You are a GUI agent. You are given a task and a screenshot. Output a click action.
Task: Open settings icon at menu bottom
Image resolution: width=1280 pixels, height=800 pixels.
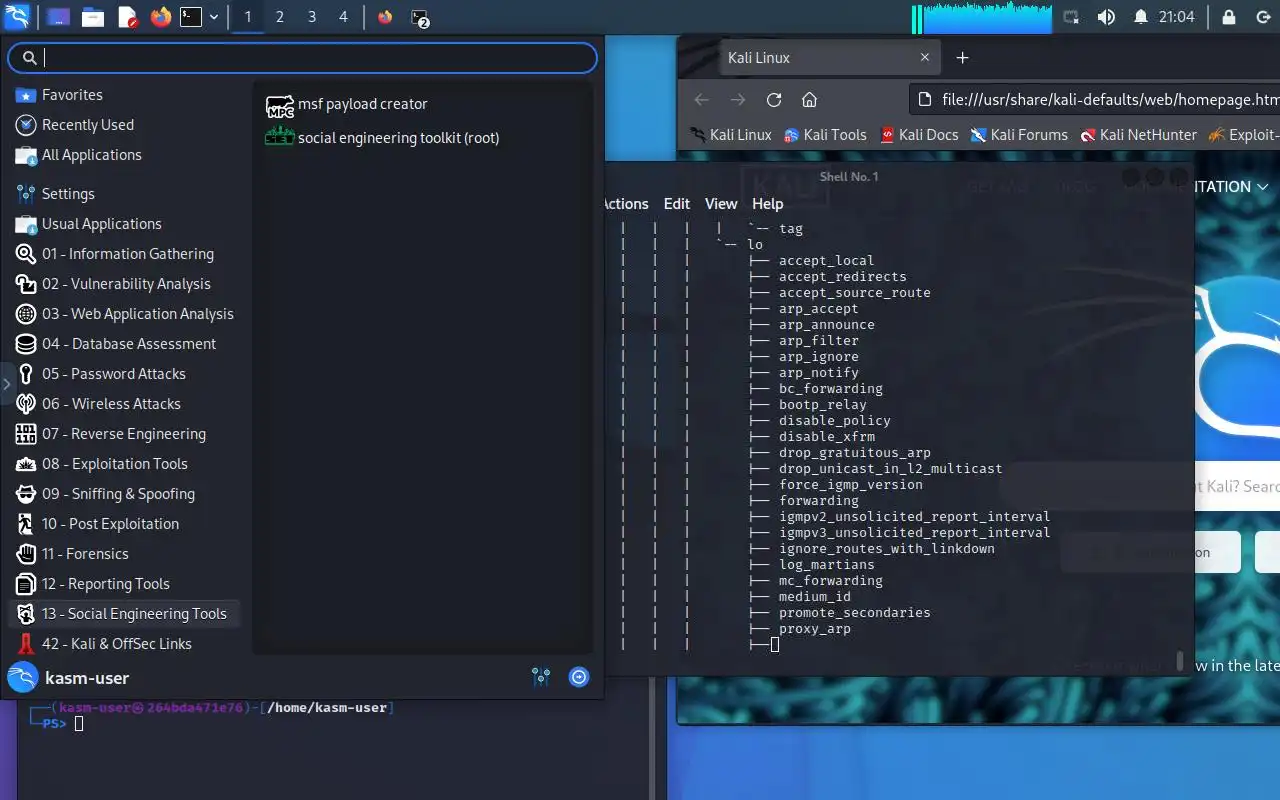coord(541,678)
